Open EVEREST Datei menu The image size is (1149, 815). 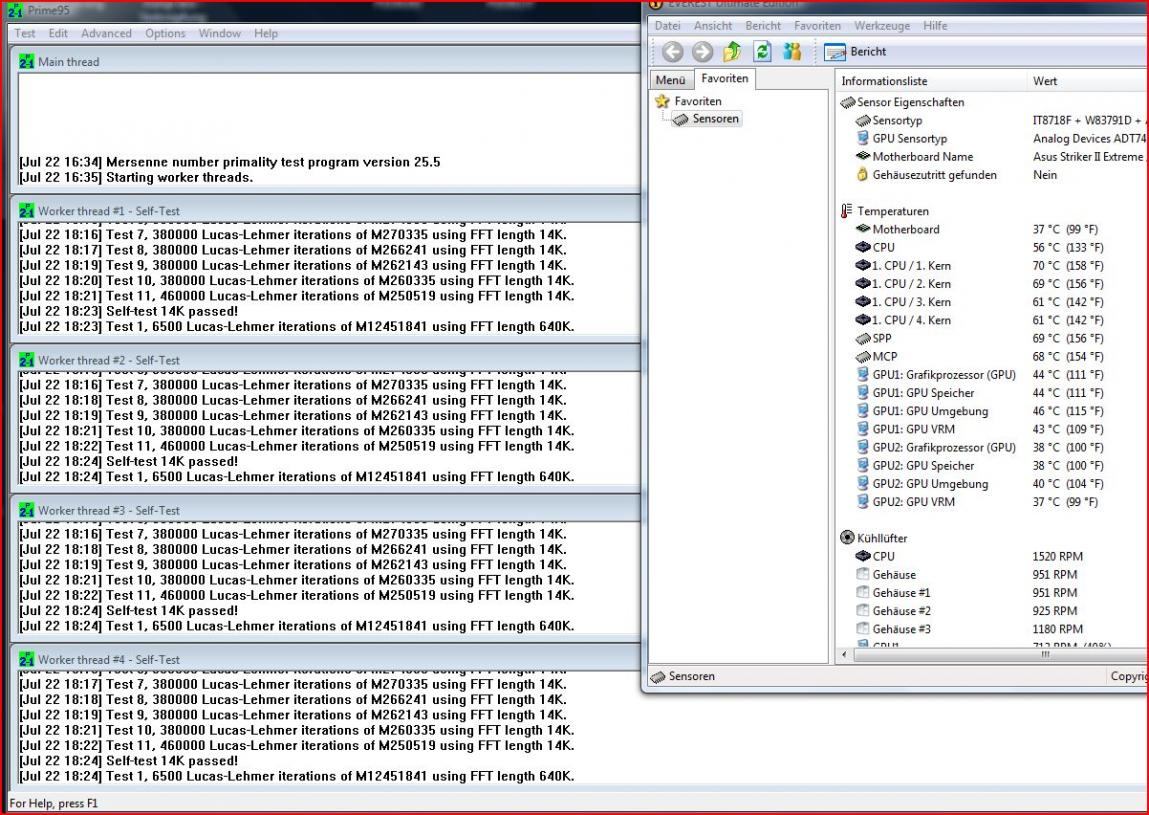[x=667, y=26]
